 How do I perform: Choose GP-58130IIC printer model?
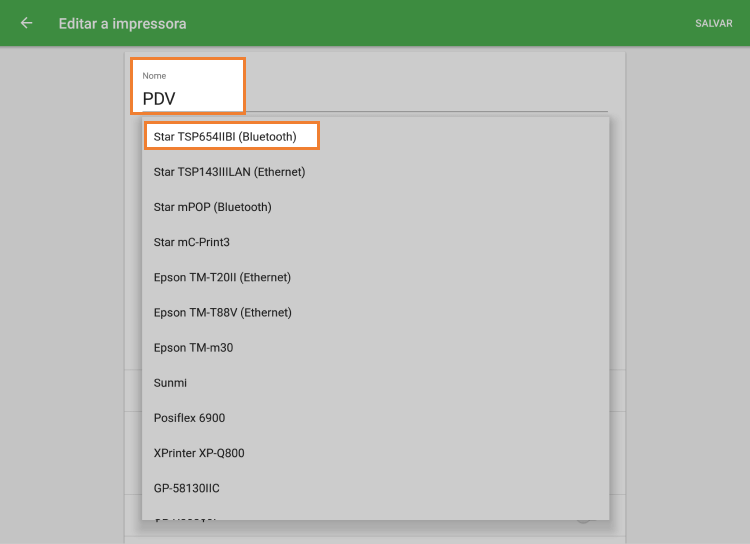(x=186, y=488)
